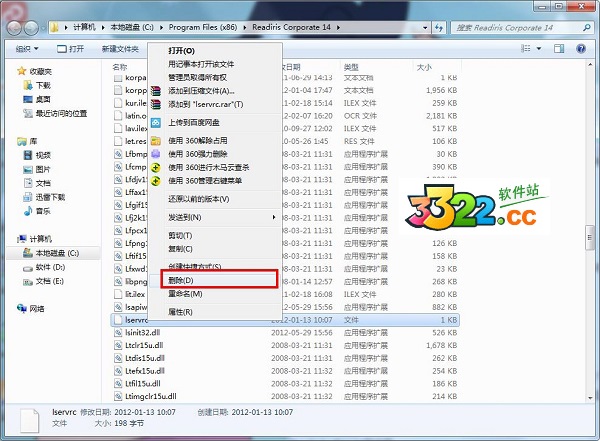Screen dimensions: 600x441
Task: Click the Back navigation arrow
Action: point(15,28)
